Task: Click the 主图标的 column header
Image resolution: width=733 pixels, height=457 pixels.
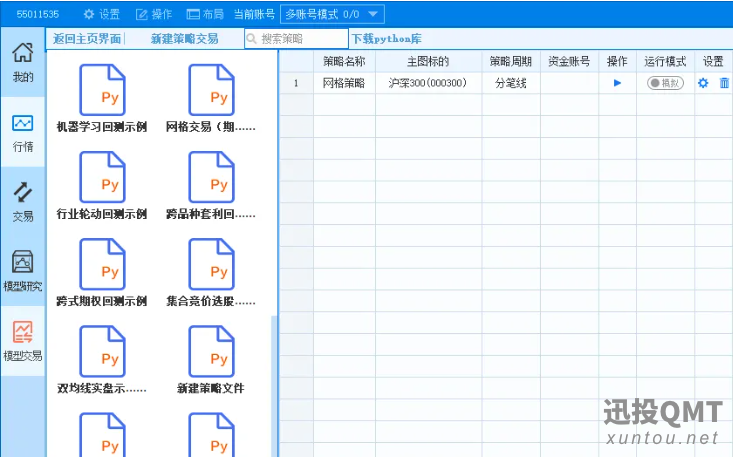Action: (x=428, y=61)
